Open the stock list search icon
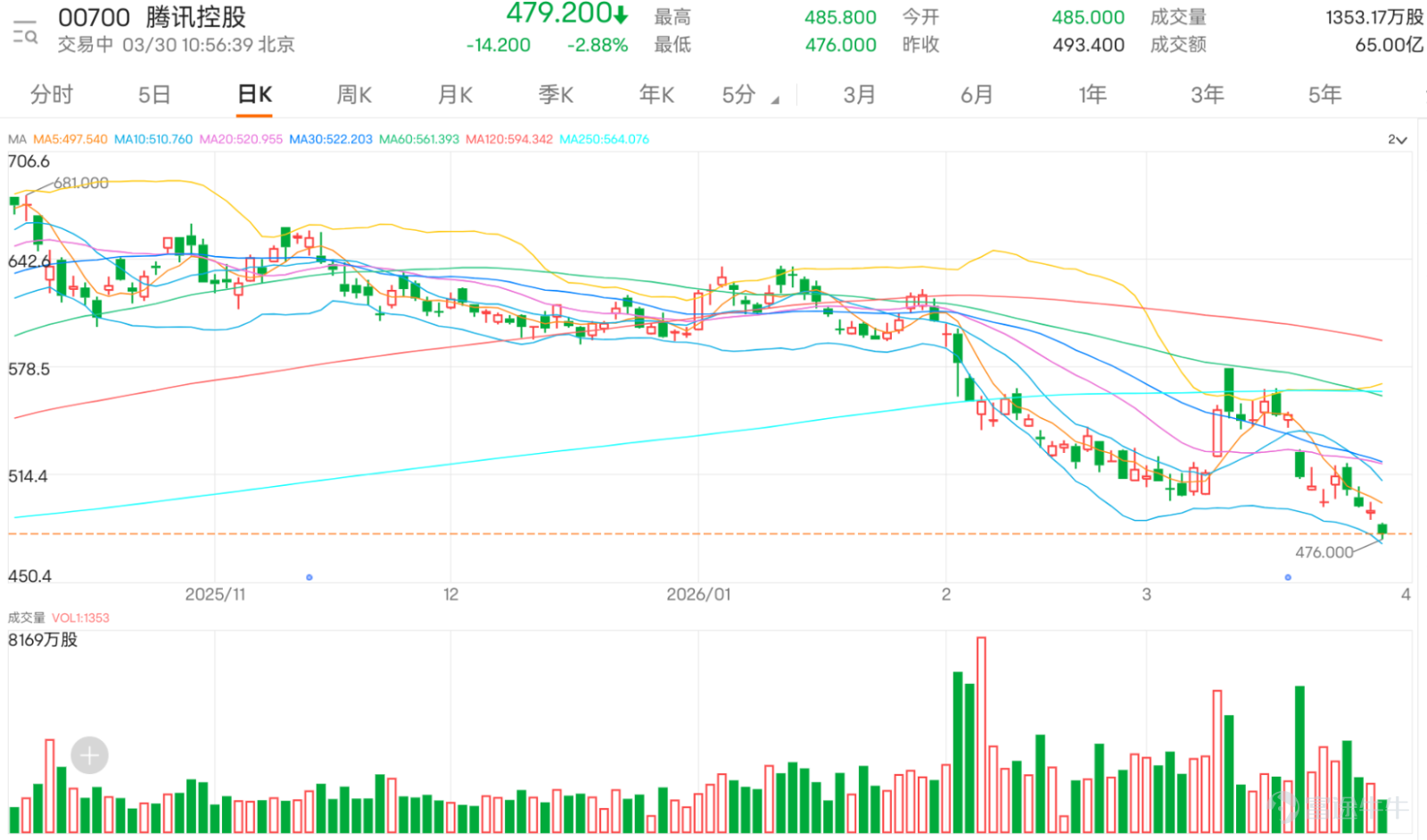Screen dimensions: 1427x840 (25, 32)
